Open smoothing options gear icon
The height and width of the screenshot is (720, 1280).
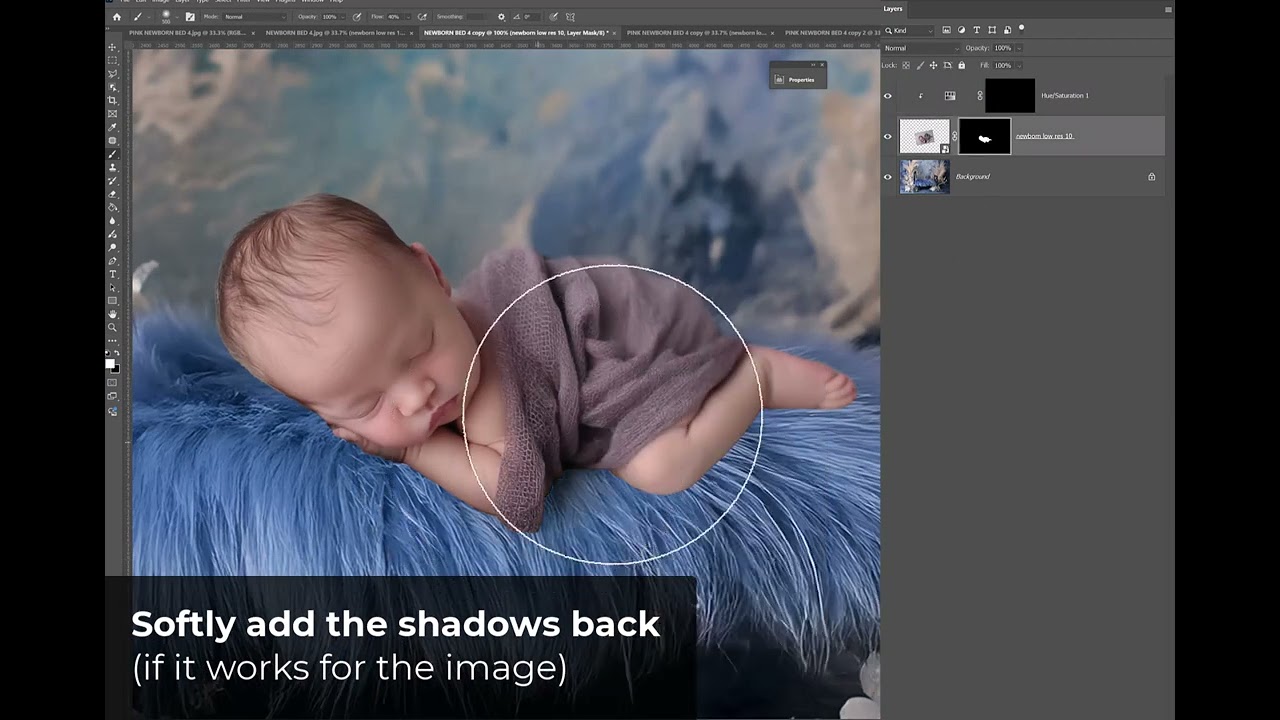click(x=501, y=17)
